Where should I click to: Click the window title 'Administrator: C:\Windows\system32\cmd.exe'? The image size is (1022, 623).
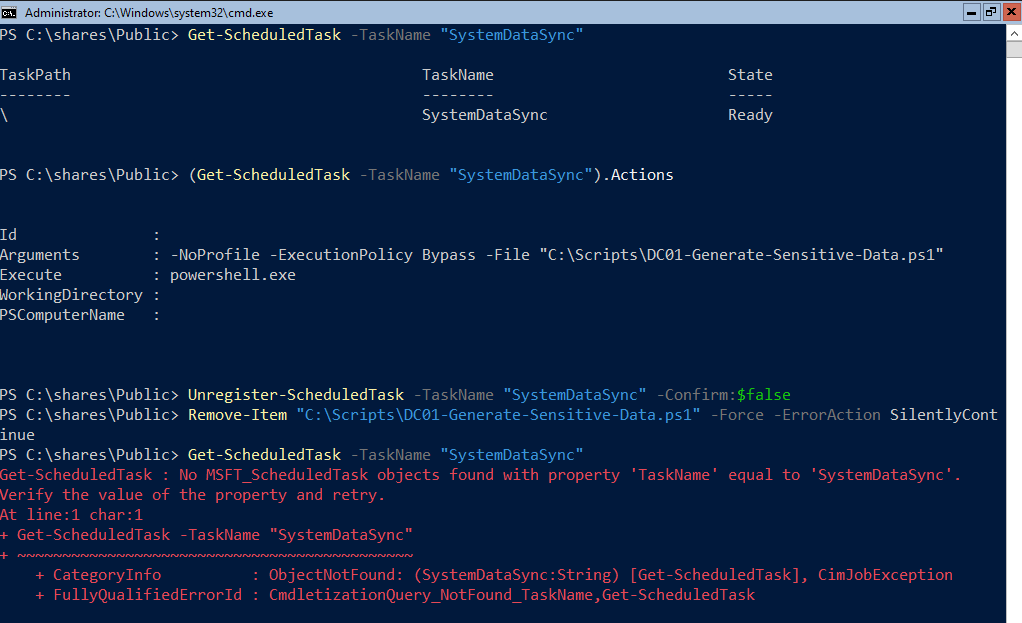coord(149,12)
